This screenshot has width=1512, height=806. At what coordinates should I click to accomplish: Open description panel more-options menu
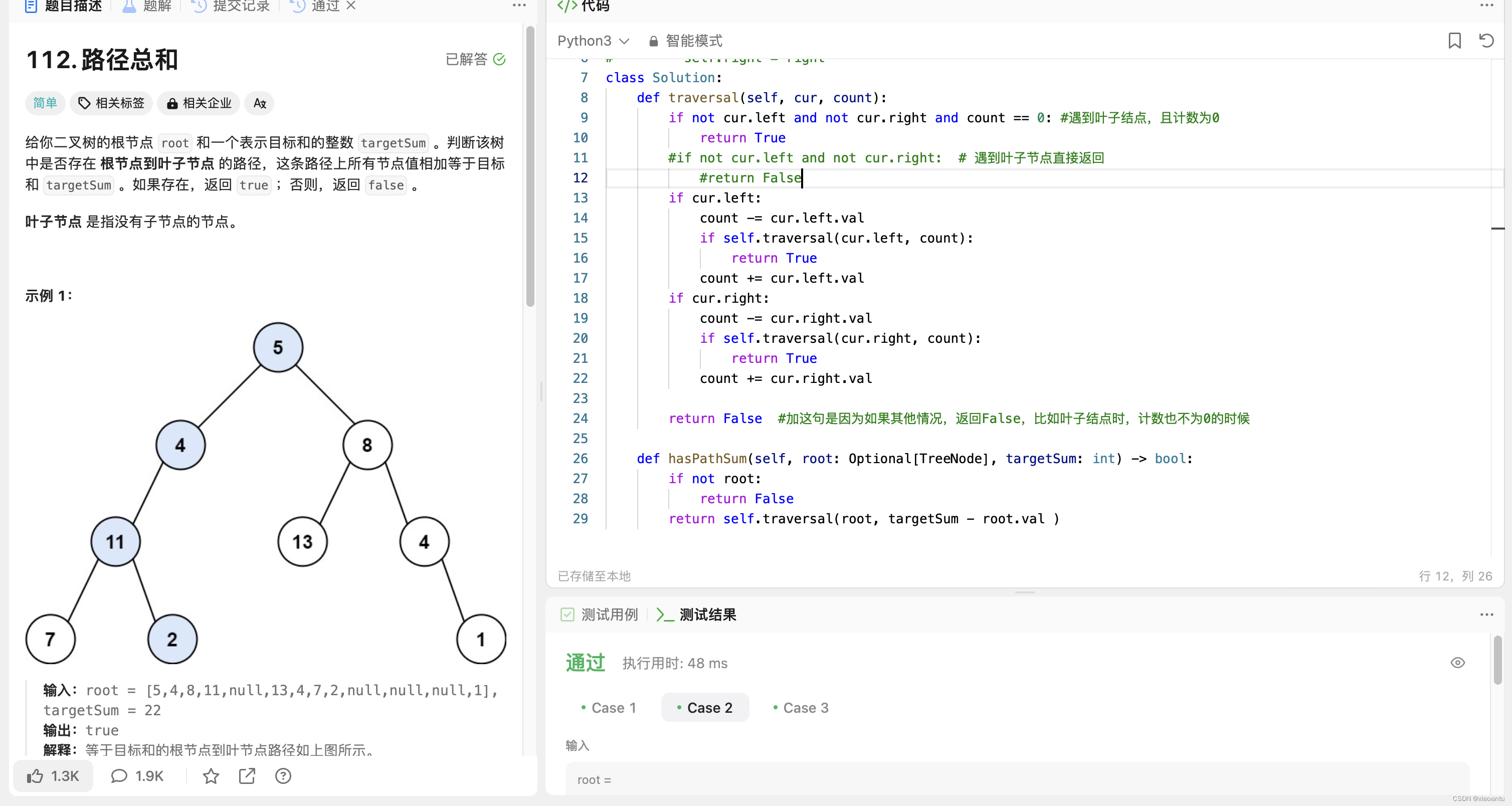(519, 6)
